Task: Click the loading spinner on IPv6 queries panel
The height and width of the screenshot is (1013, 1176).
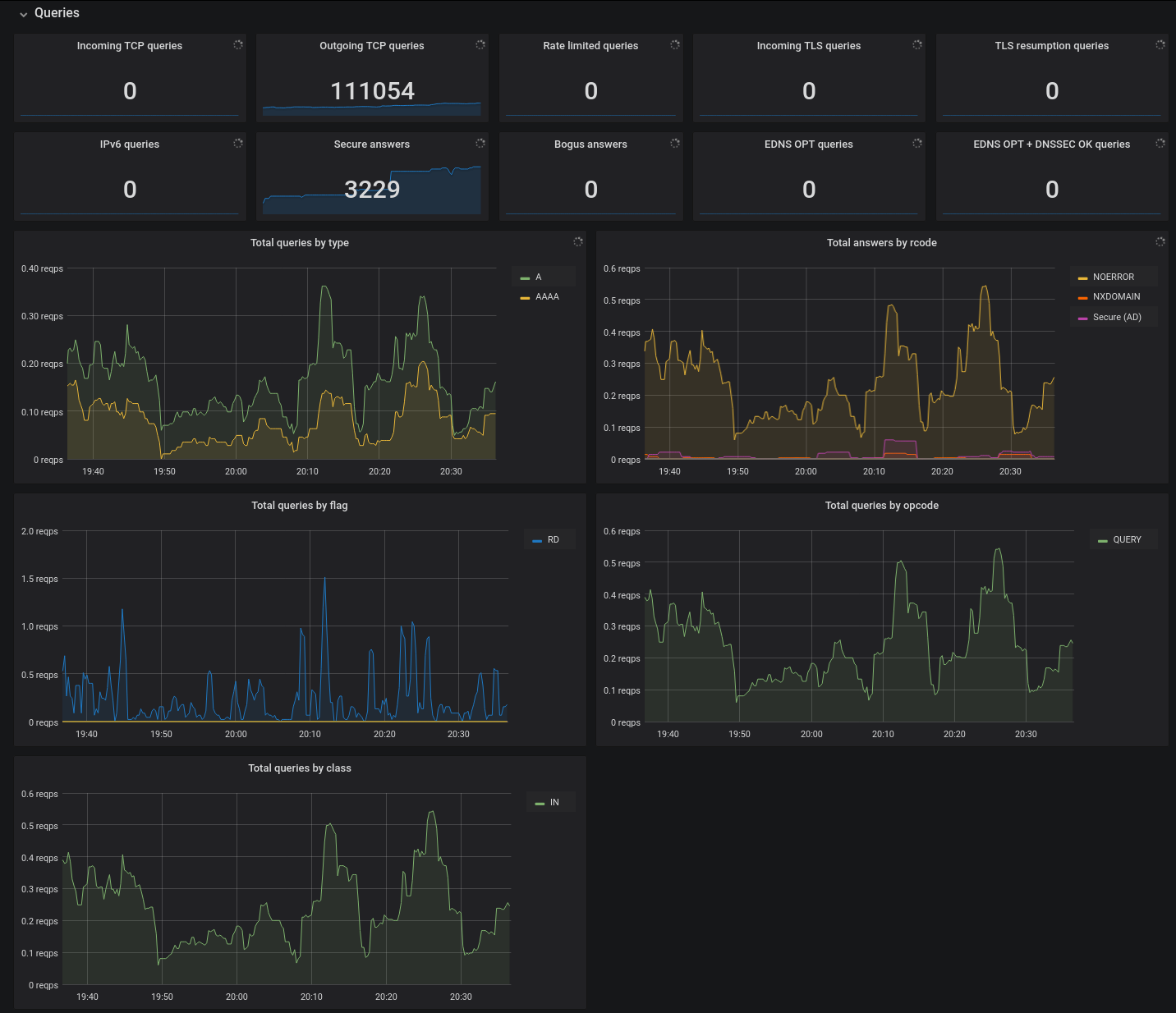Action: [238, 143]
